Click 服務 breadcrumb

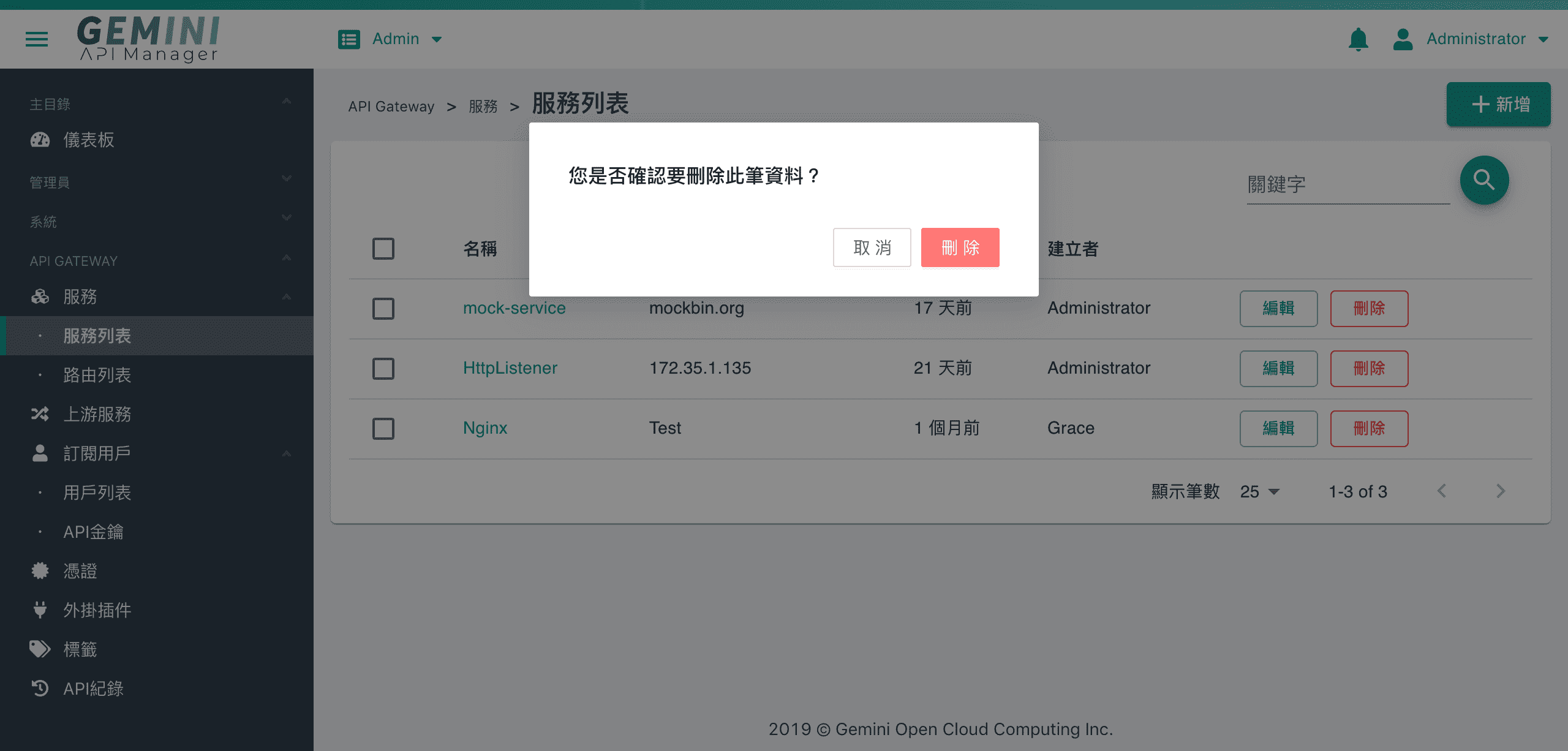point(483,107)
